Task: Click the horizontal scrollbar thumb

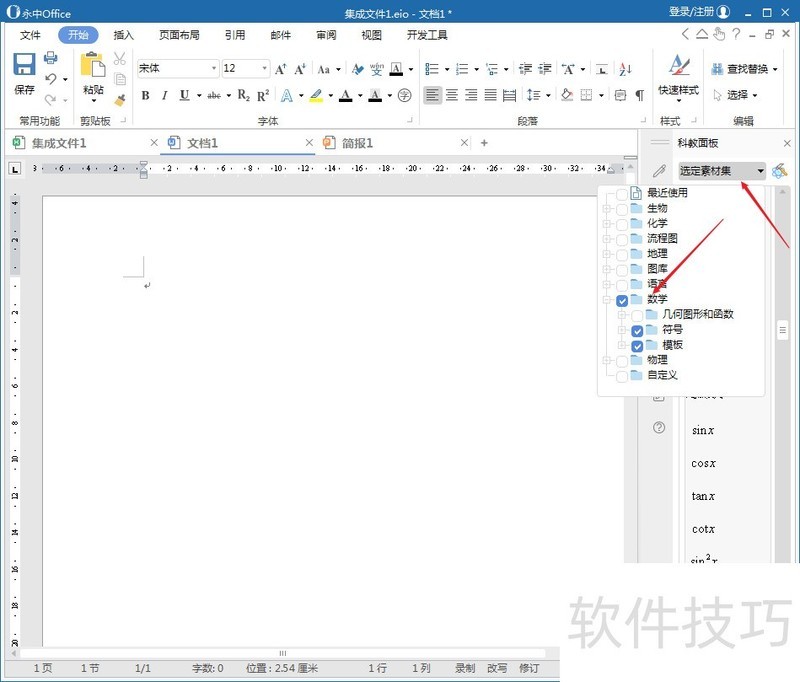Action: coord(283,653)
